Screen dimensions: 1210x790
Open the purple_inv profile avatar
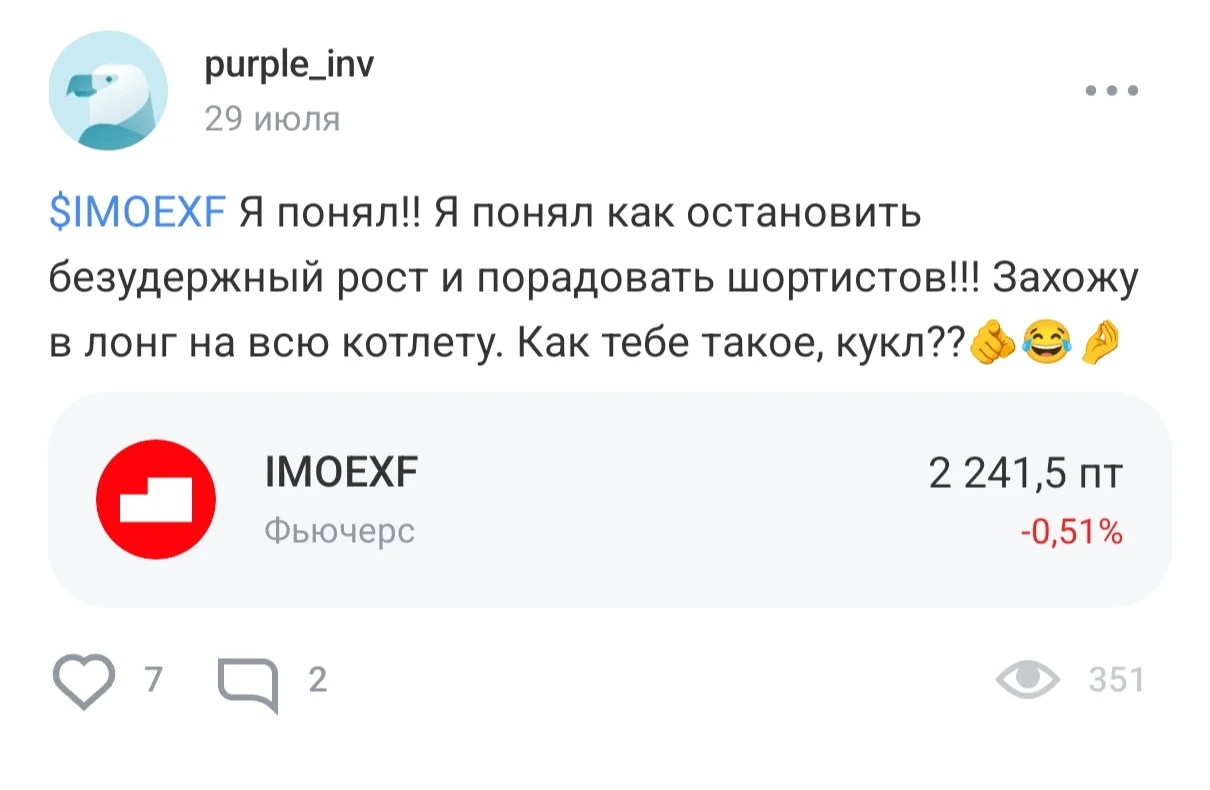pos(108,91)
